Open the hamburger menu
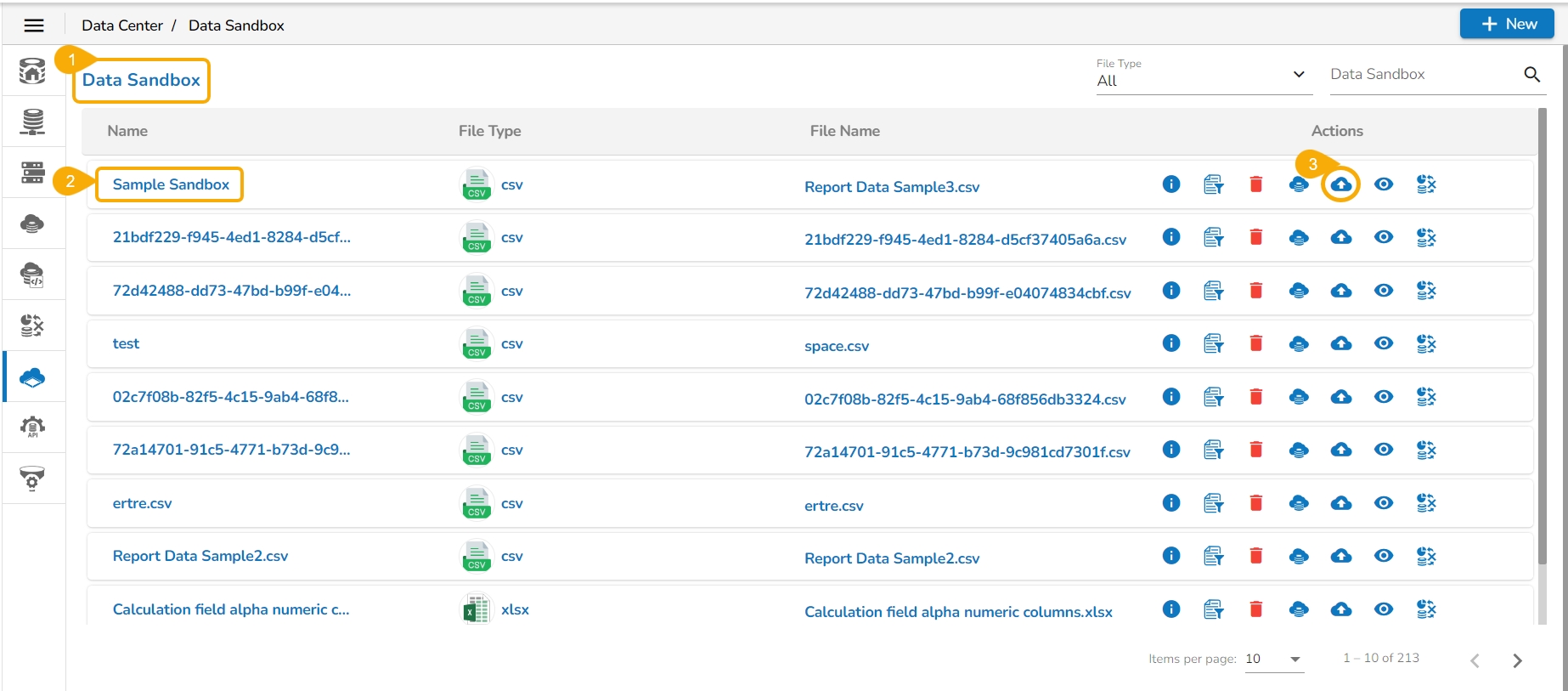Viewport: 1568px width, 691px height. [x=34, y=25]
